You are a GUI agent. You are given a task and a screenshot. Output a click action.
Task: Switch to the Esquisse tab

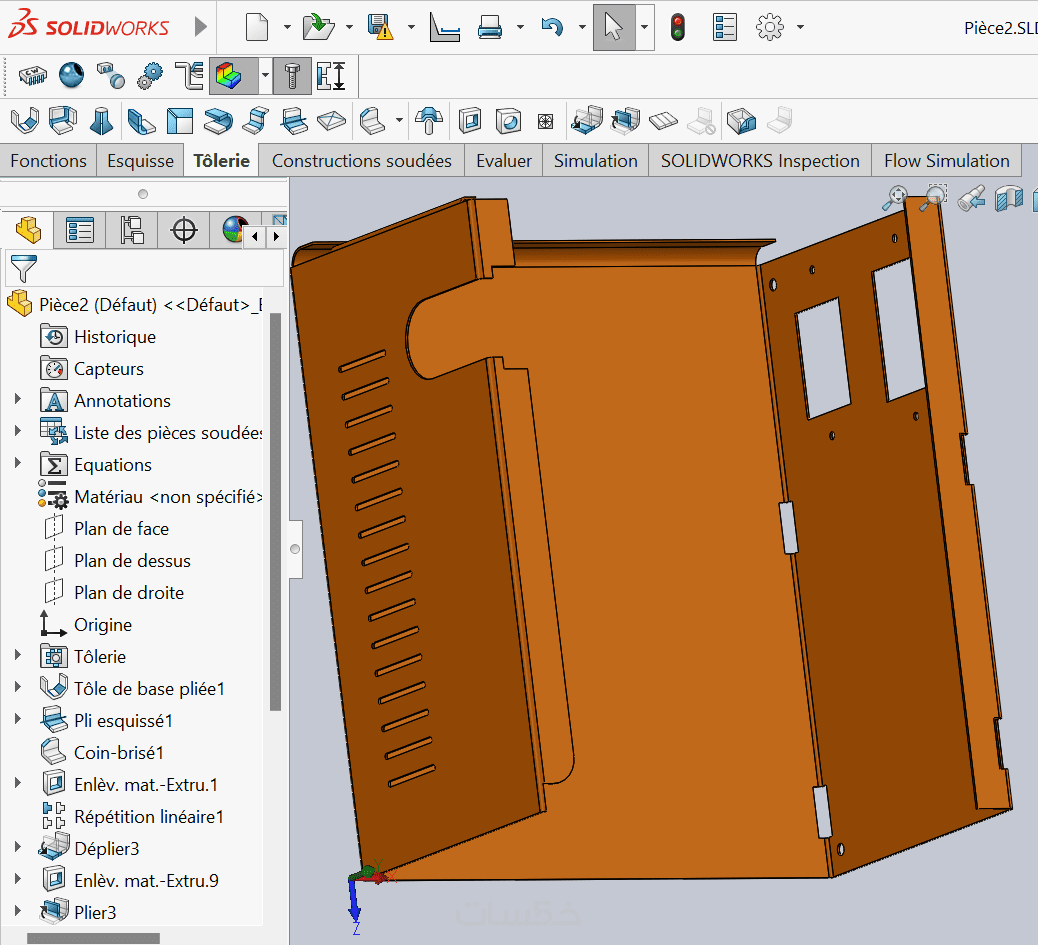click(x=140, y=161)
